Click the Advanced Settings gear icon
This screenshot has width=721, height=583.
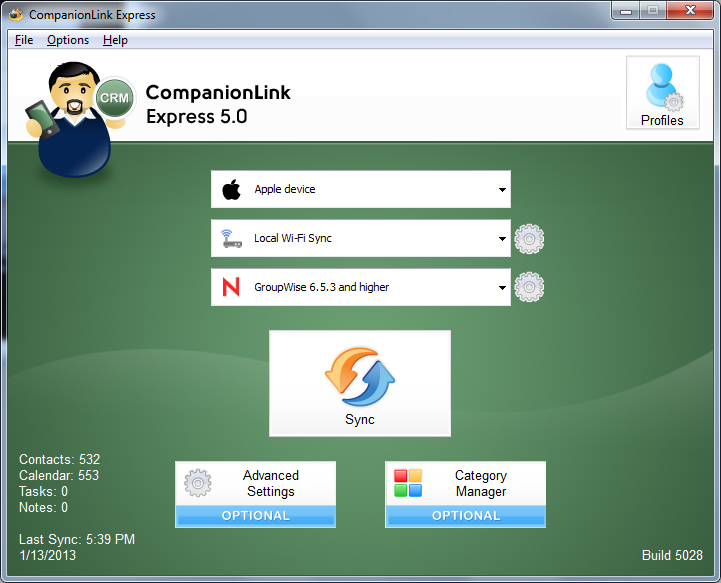pos(198,483)
